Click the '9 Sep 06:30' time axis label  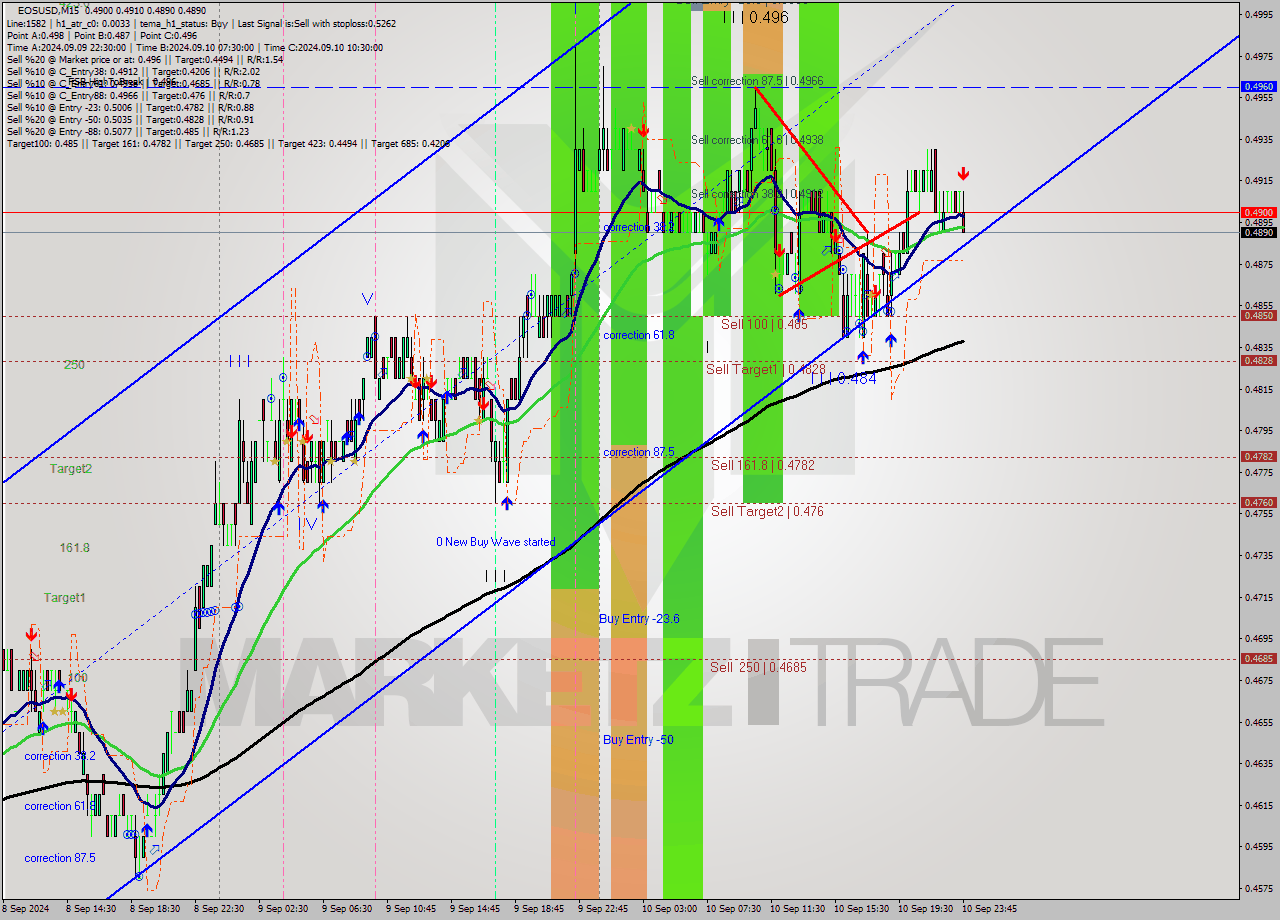(x=347, y=909)
